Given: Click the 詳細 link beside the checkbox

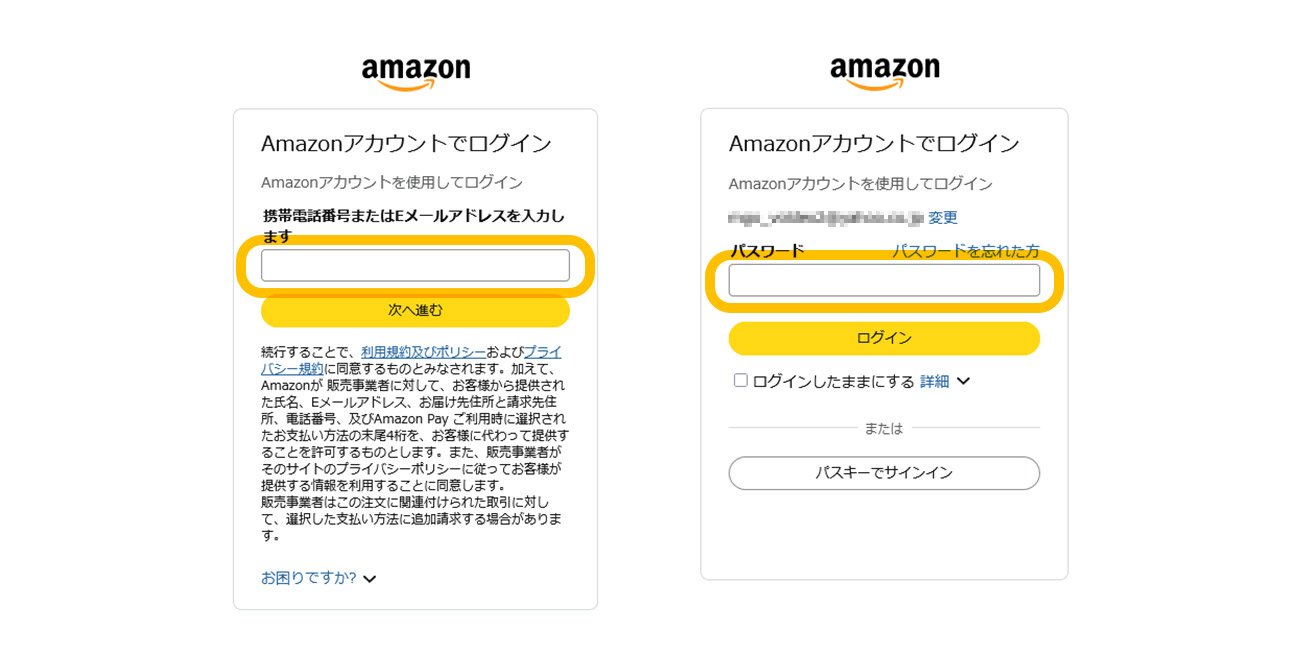Looking at the screenshot, I should (934, 381).
